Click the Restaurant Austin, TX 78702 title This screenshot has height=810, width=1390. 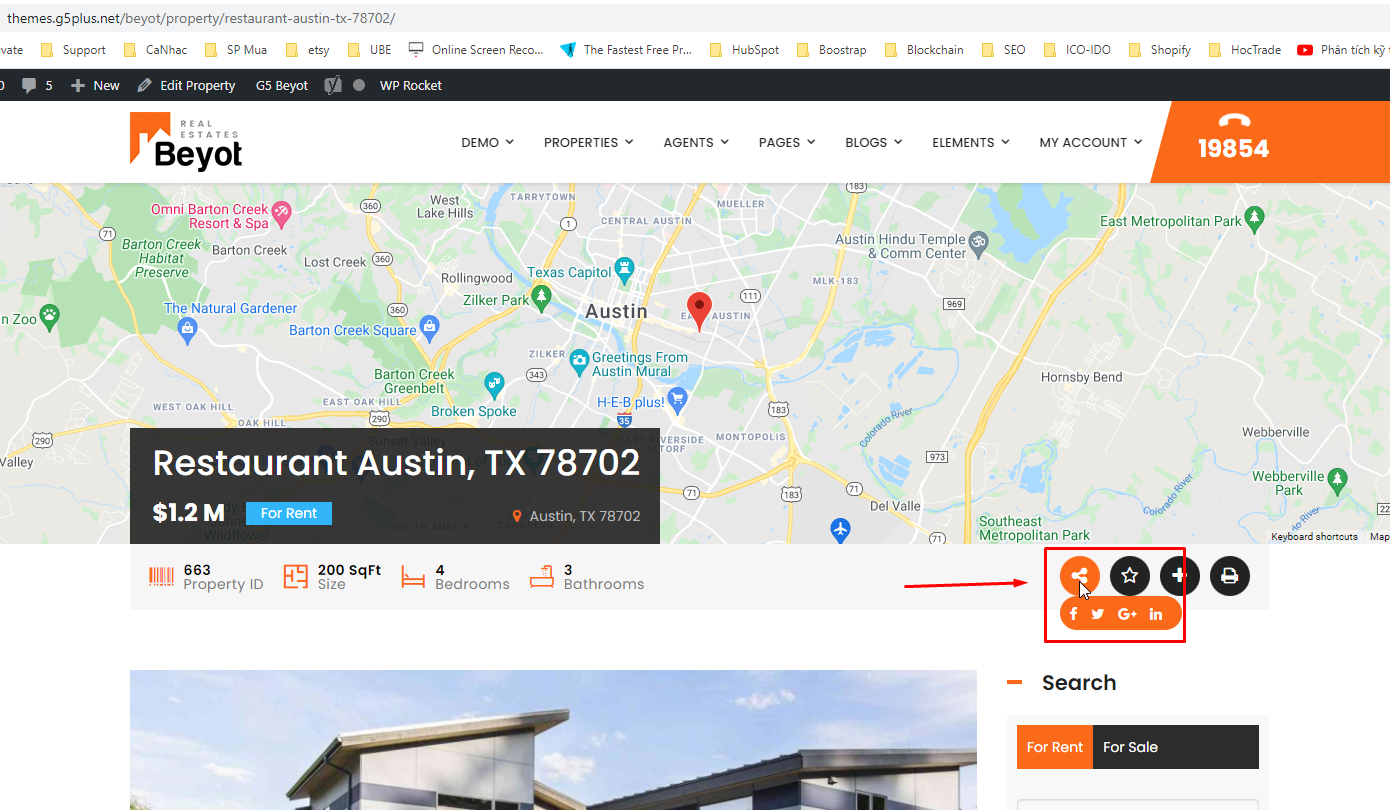tap(396, 463)
